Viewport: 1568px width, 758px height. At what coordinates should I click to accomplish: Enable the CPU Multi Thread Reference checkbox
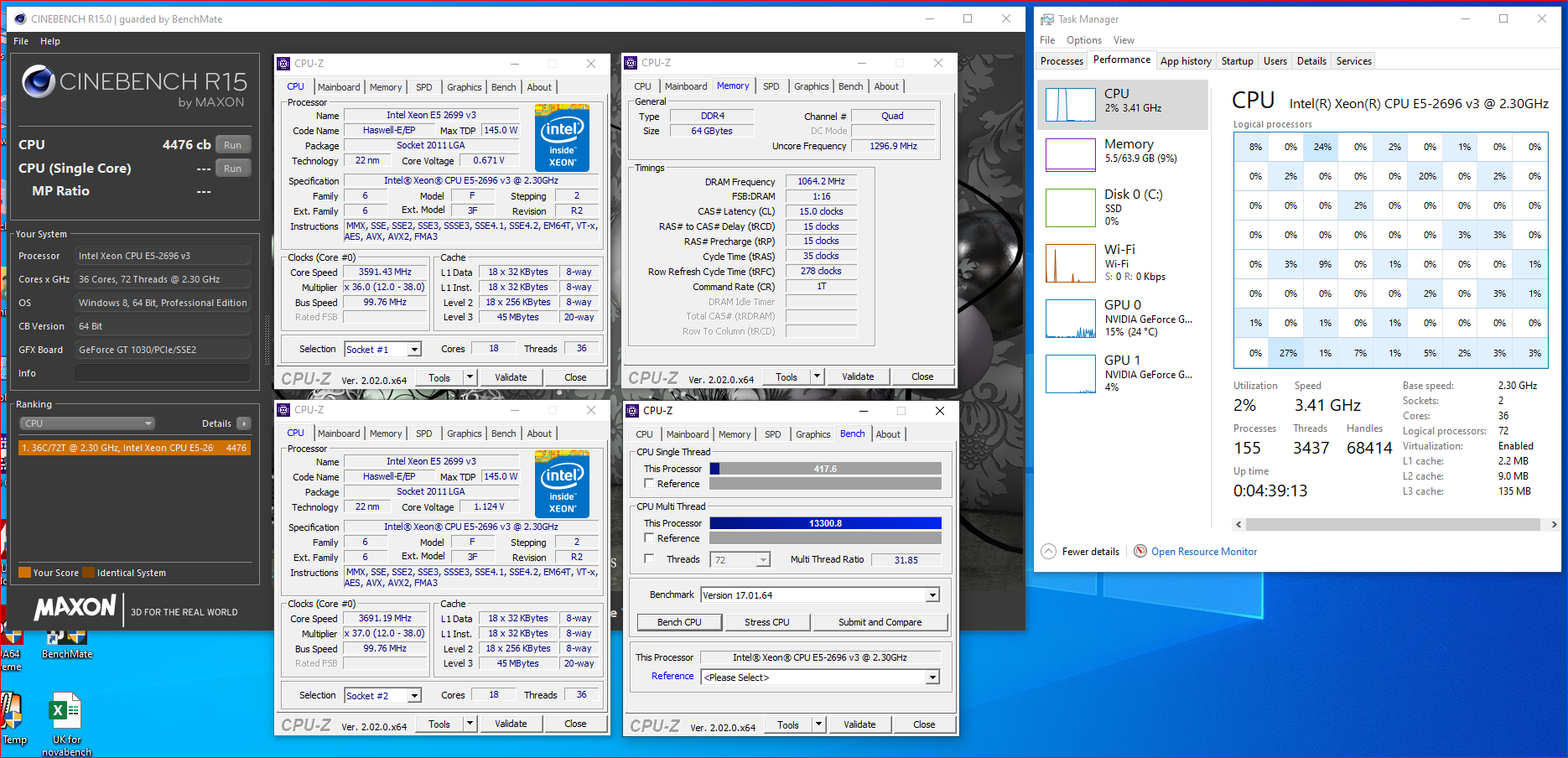pos(649,538)
